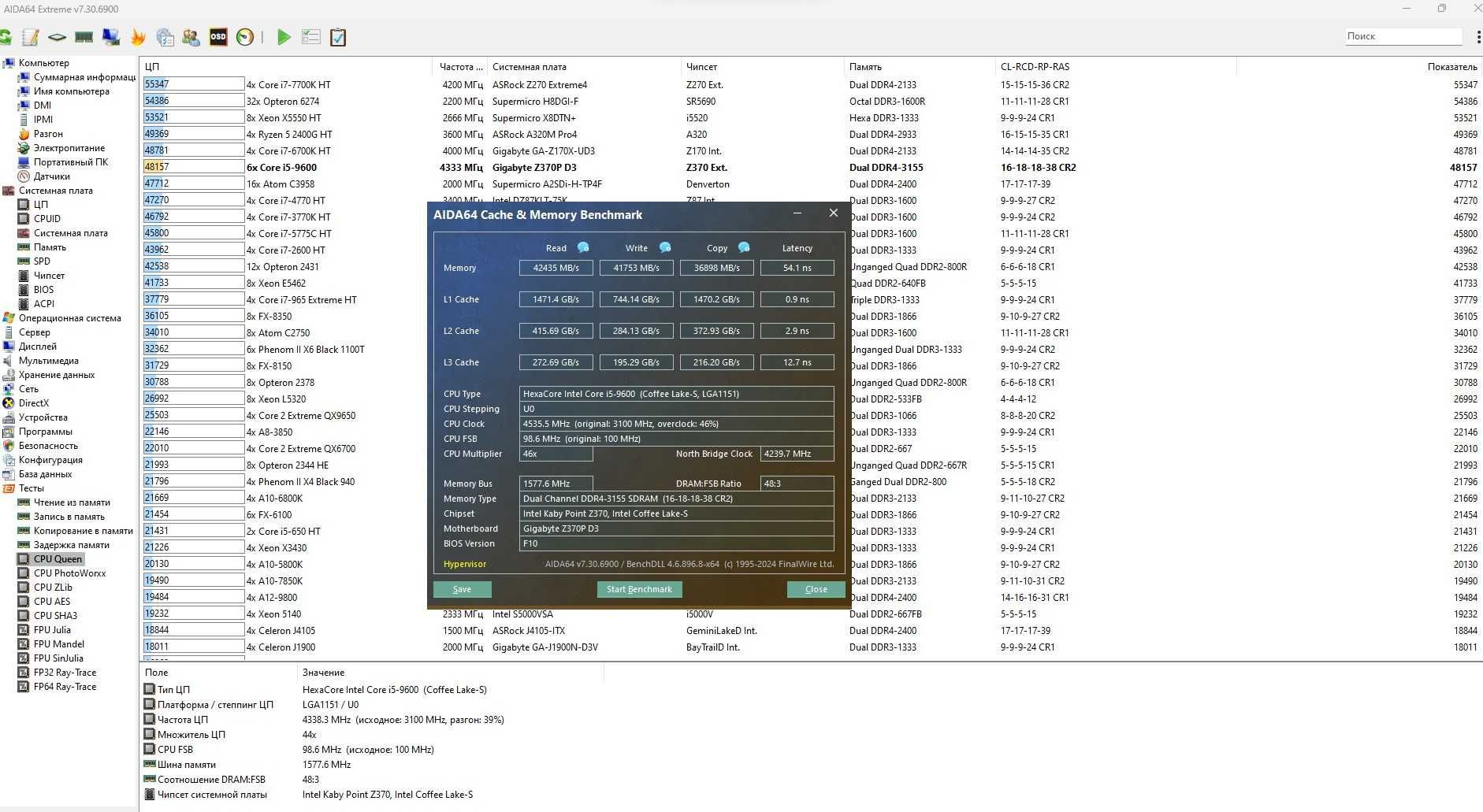
Task: Select CPU AES benchmark
Action: tap(52, 602)
